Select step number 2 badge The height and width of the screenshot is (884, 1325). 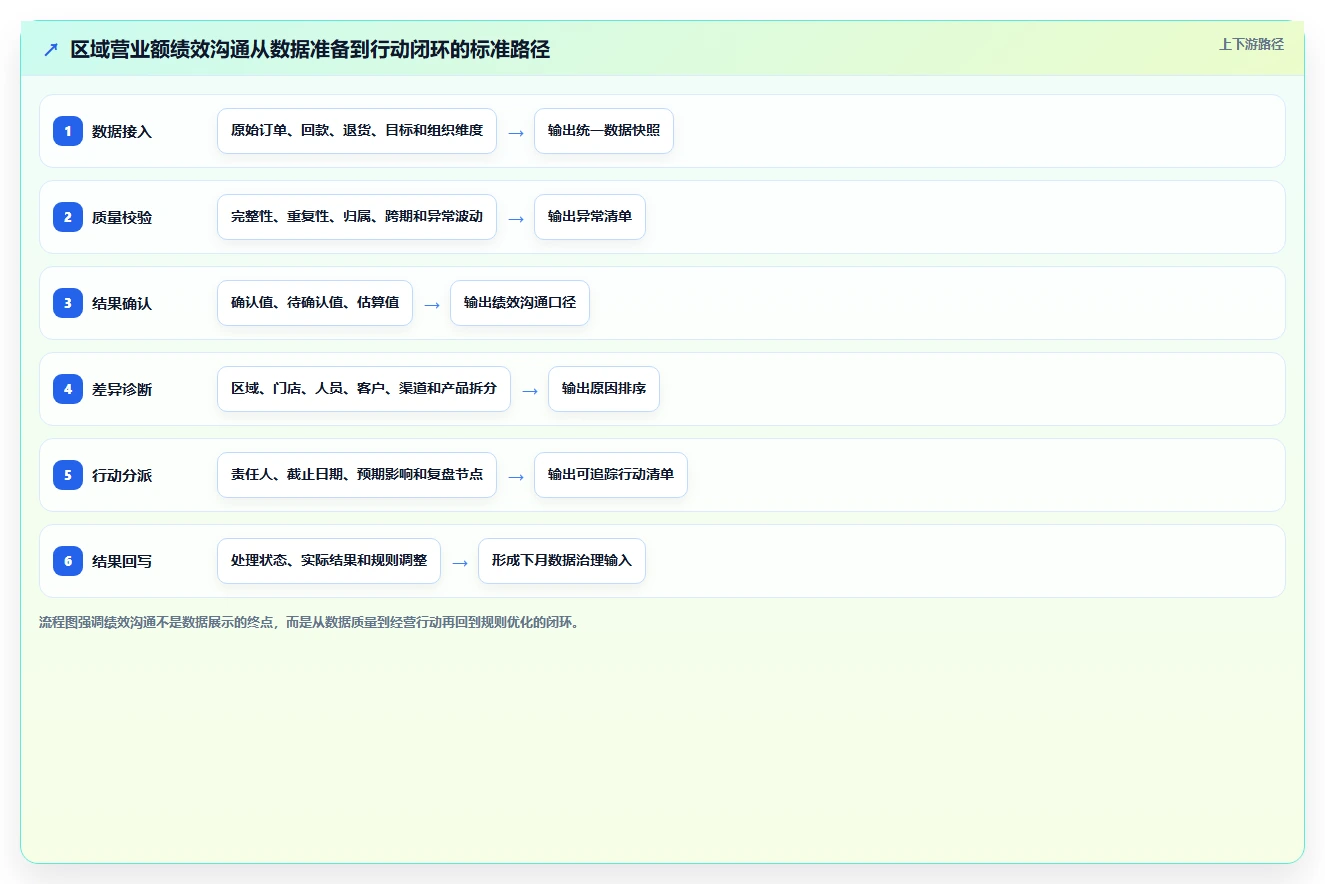click(x=68, y=216)
